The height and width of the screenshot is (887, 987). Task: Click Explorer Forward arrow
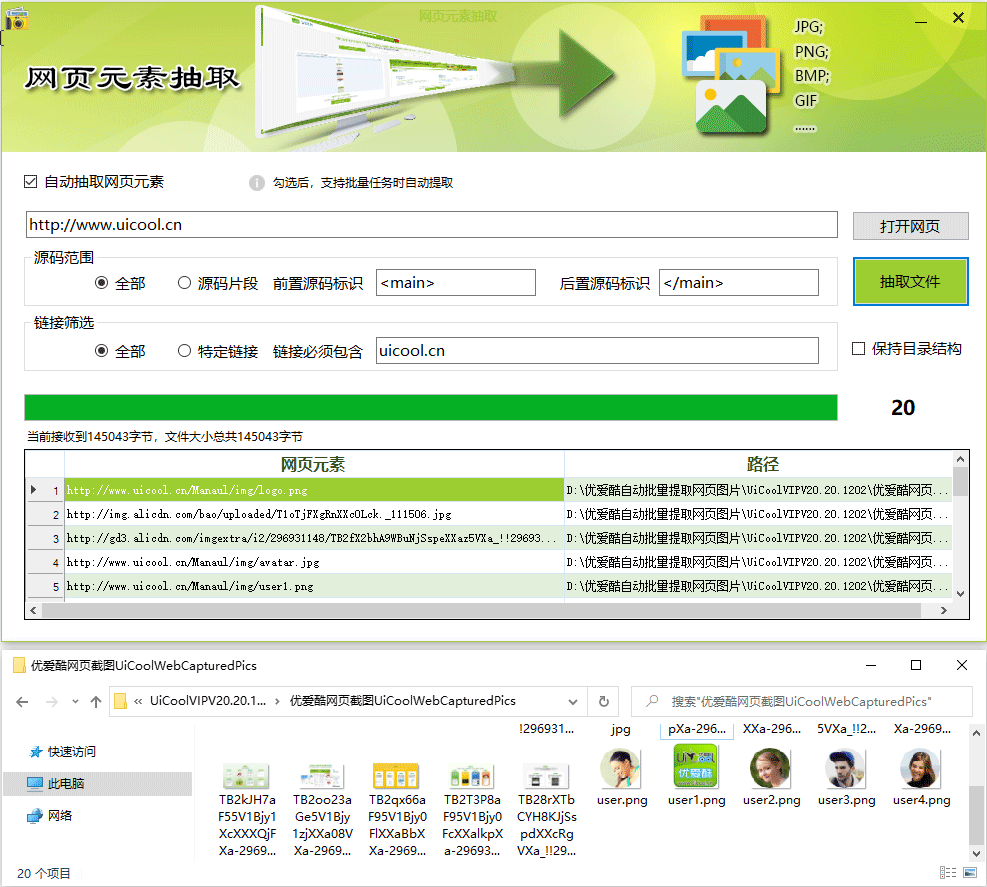(52, 701)
